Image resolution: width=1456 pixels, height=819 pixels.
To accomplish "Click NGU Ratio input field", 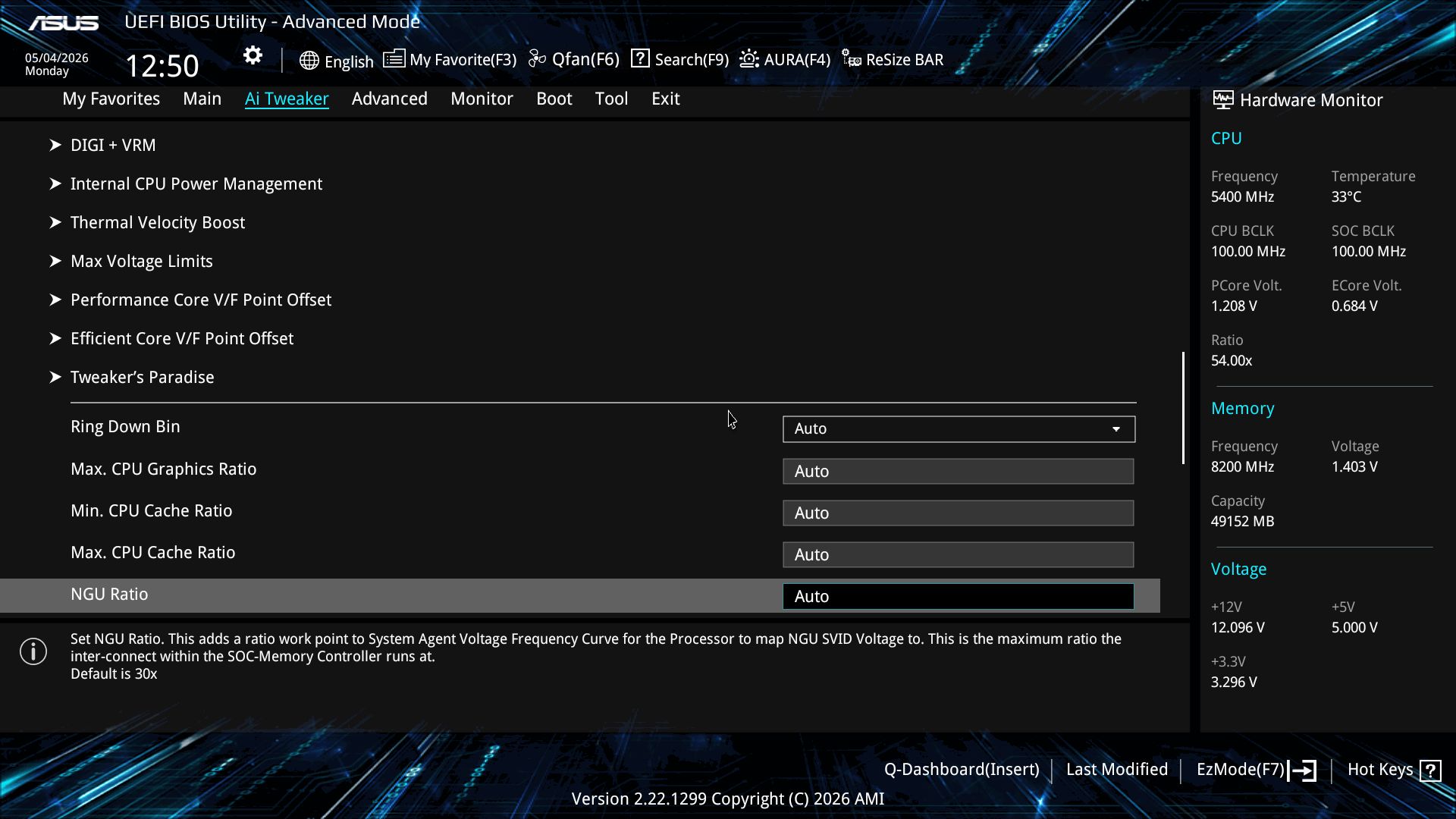I will [x=959, y=596].
